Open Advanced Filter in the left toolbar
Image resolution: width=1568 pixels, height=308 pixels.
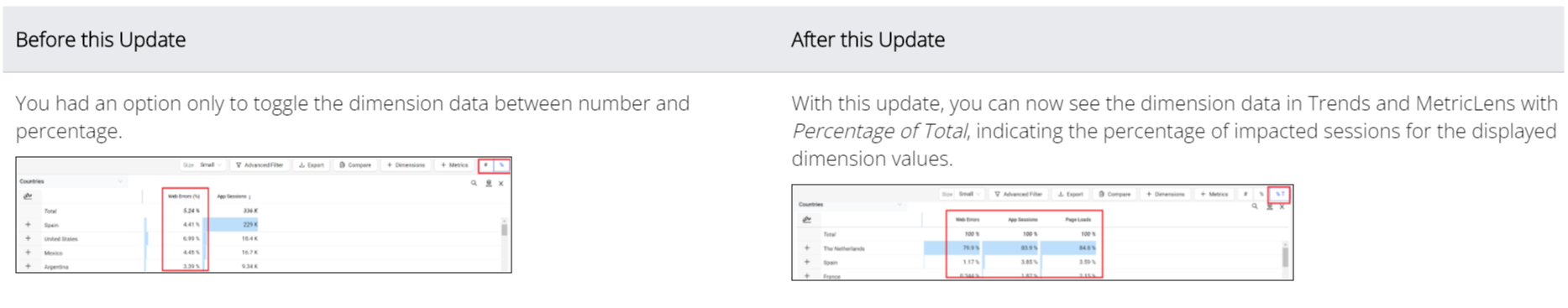260,165
